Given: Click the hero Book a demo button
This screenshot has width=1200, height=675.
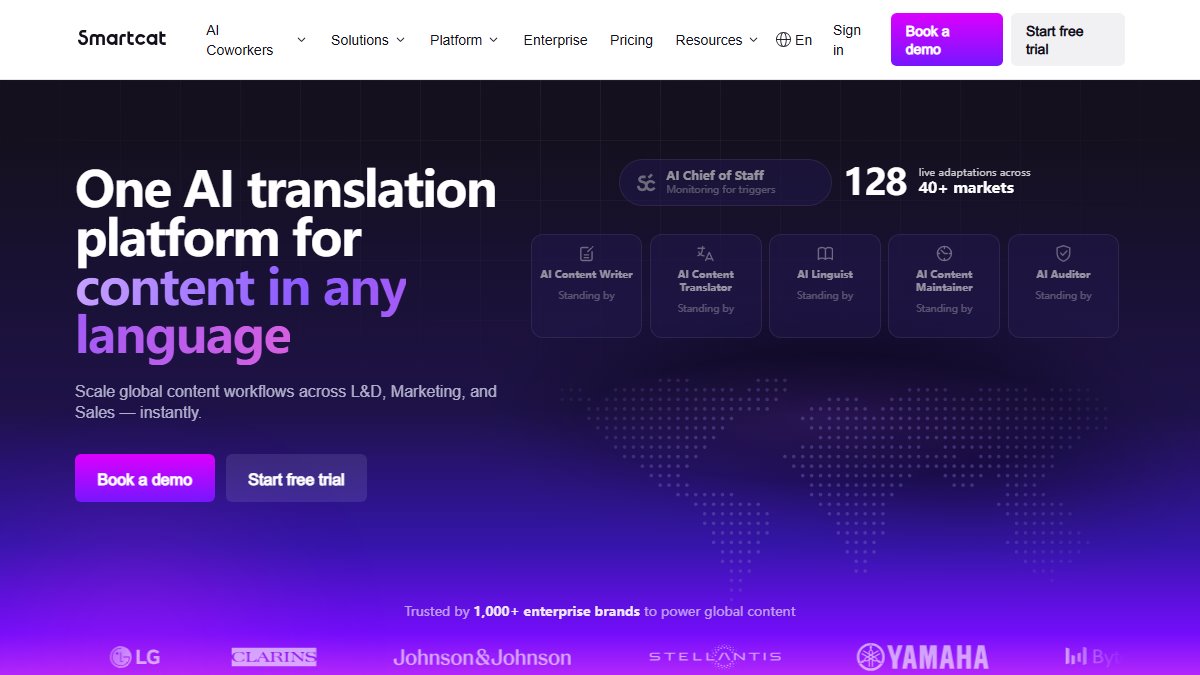Looking at the screenshot, I should coord(145,478).
